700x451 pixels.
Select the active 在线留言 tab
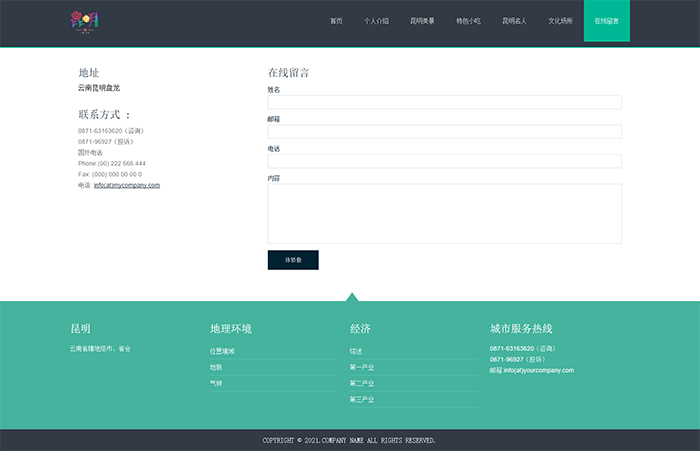(x=606, y=21)
